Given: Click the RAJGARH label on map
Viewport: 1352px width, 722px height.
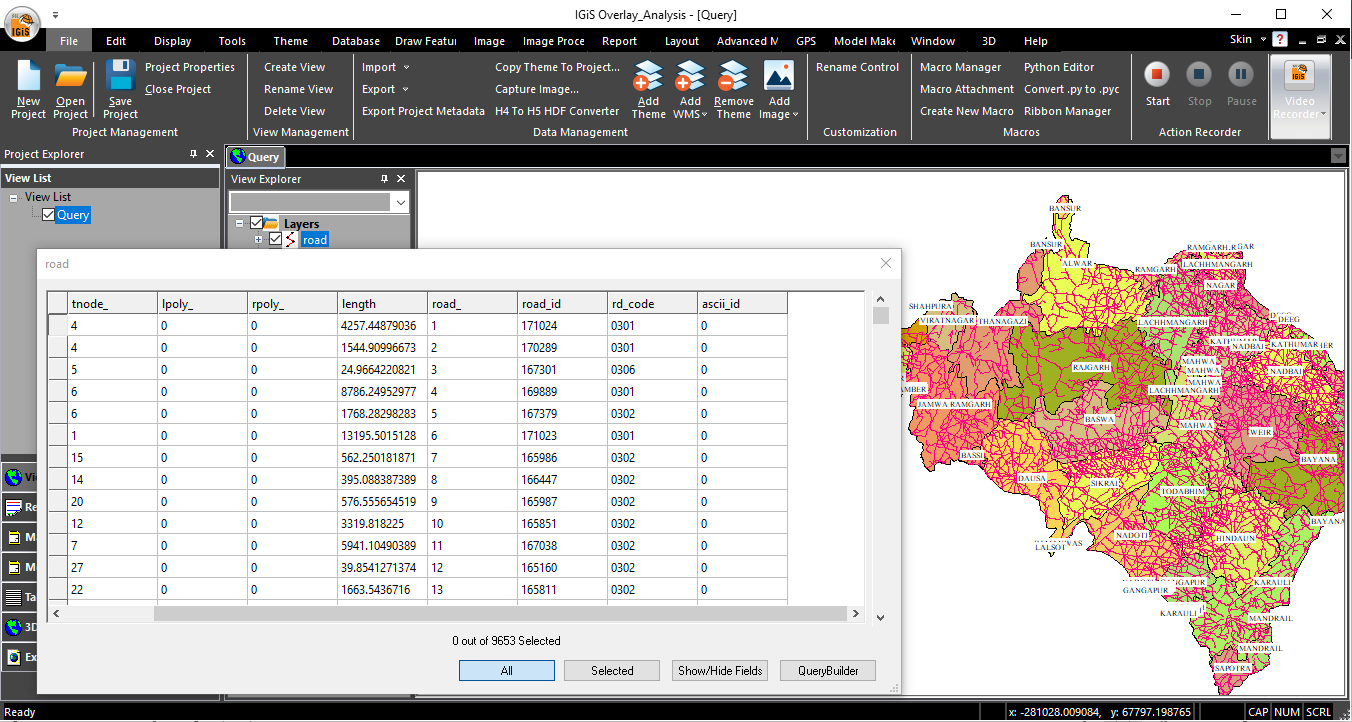Looking at the screenshot, I should tap(1092, 368).
